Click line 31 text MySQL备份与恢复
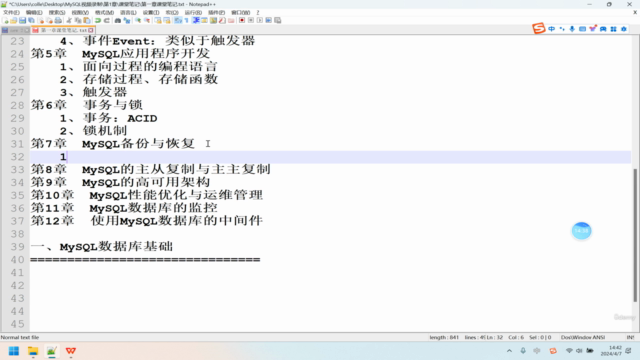Screen dimensions: 640x360 tap(138, 144)
